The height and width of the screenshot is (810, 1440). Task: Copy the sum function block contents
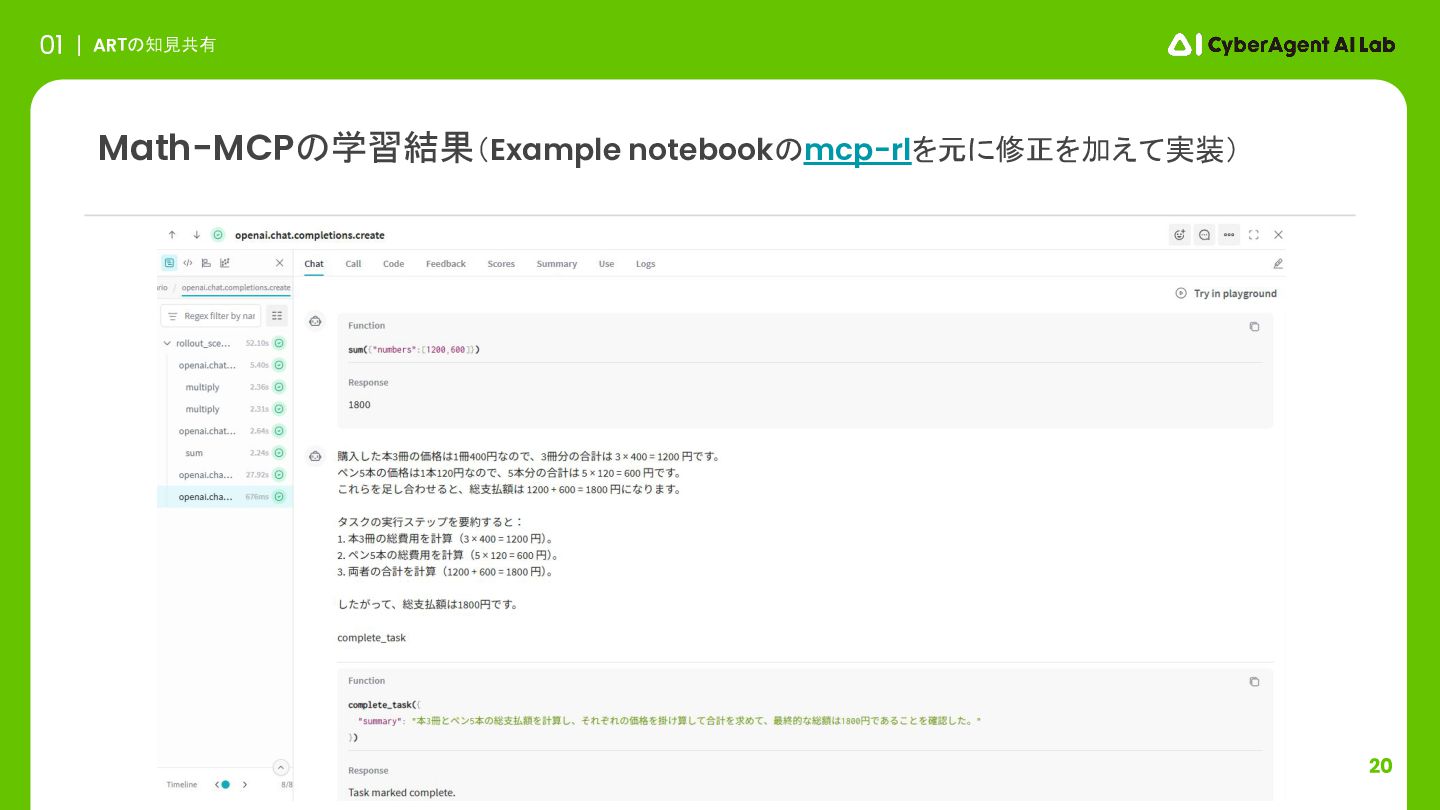click(1254, 327)
